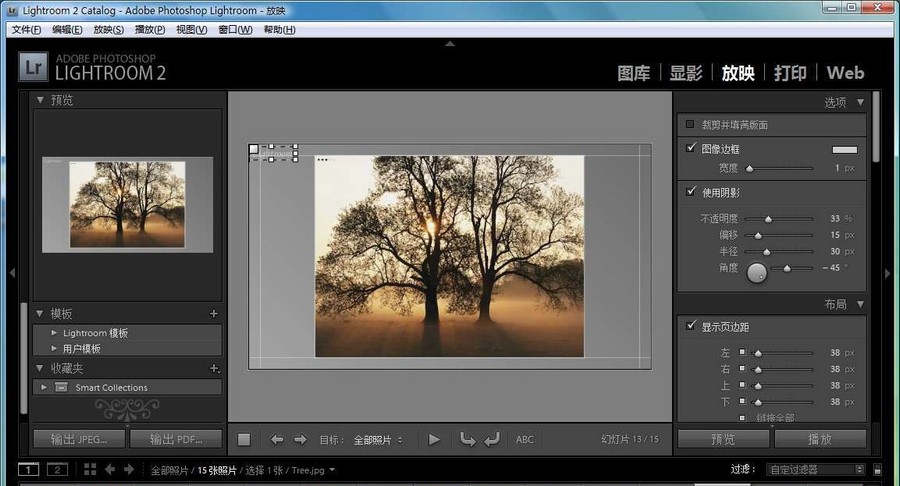
Task: Open grid view icon in filmstrip bar
Action: (90, 469)
